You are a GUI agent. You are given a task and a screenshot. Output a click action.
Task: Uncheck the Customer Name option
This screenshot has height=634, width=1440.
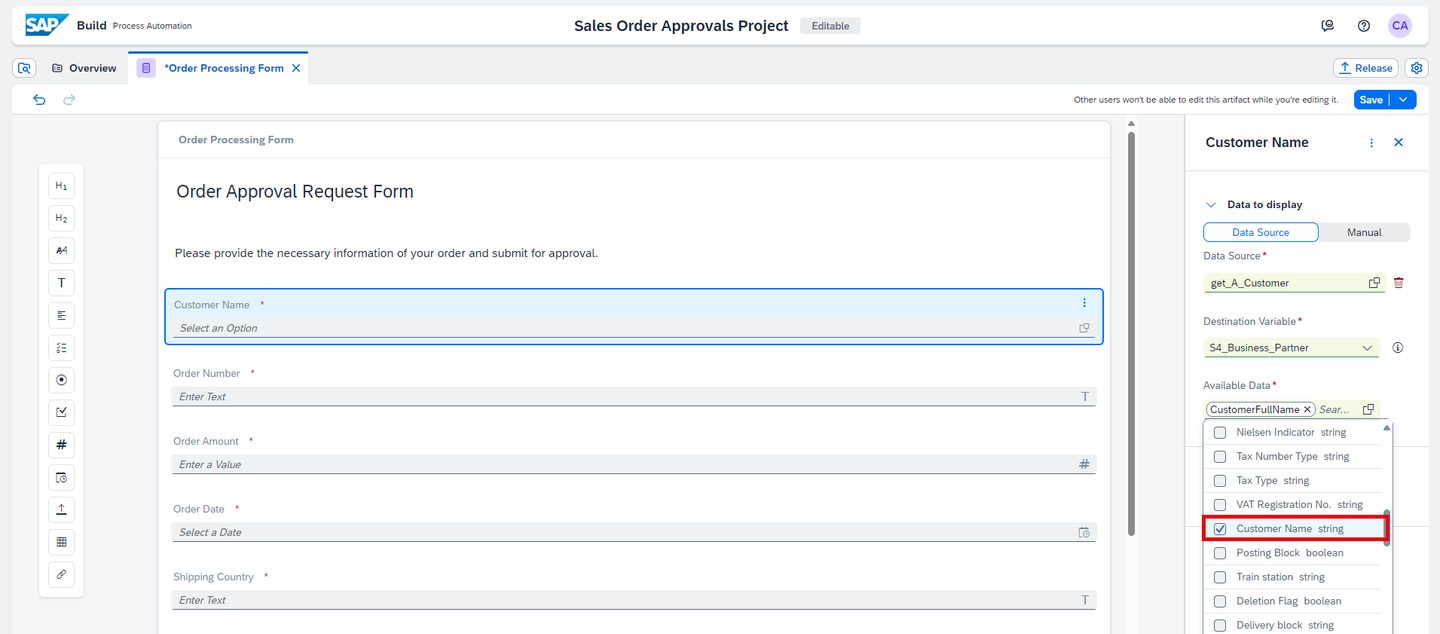click(1219, 529)
